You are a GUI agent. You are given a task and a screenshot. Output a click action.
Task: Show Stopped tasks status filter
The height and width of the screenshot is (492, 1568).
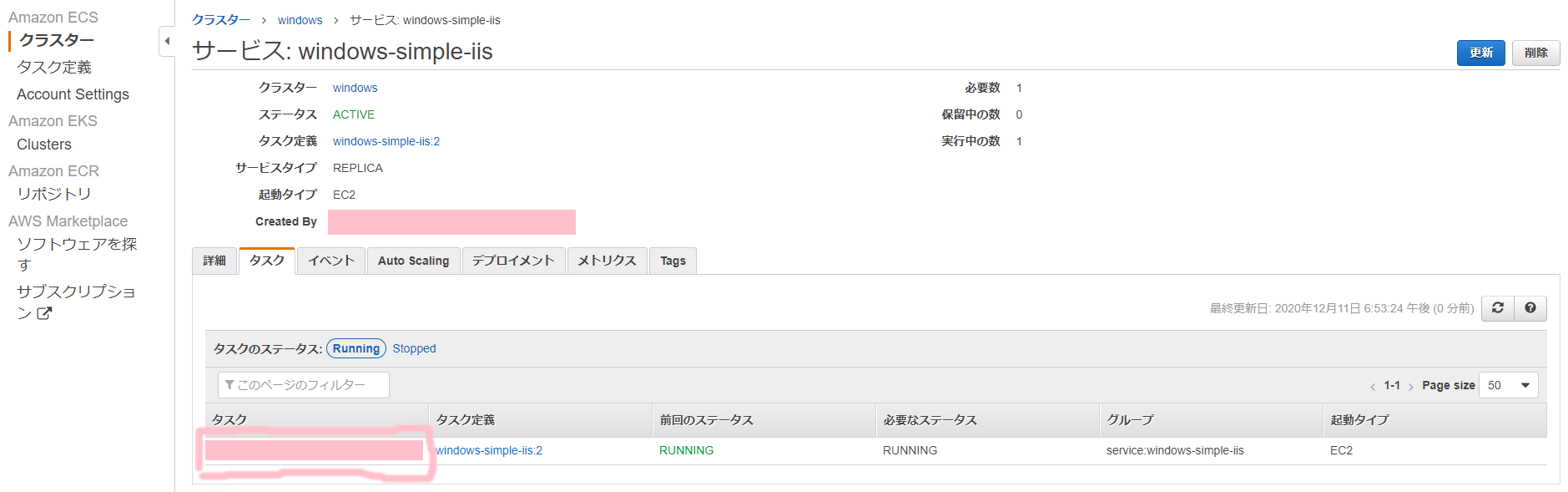coord(414,348)
